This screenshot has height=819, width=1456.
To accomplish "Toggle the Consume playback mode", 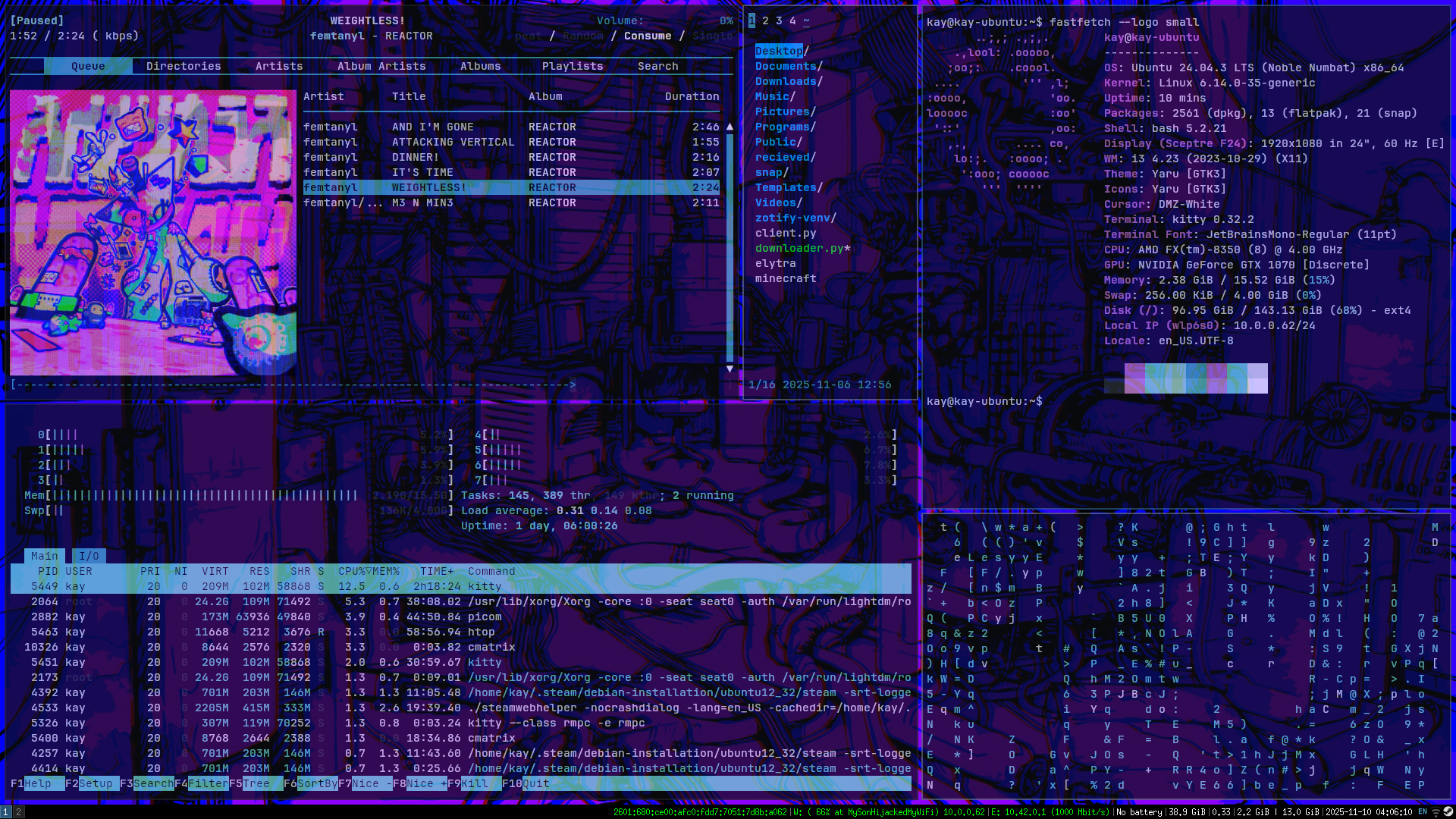I will (x=647, y=36).
